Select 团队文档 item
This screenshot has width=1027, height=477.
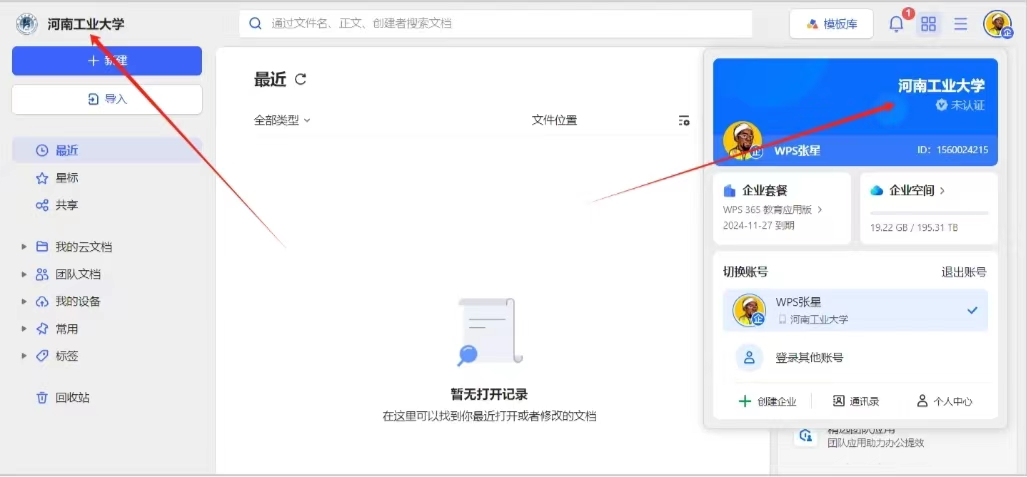tap(78, 275)
